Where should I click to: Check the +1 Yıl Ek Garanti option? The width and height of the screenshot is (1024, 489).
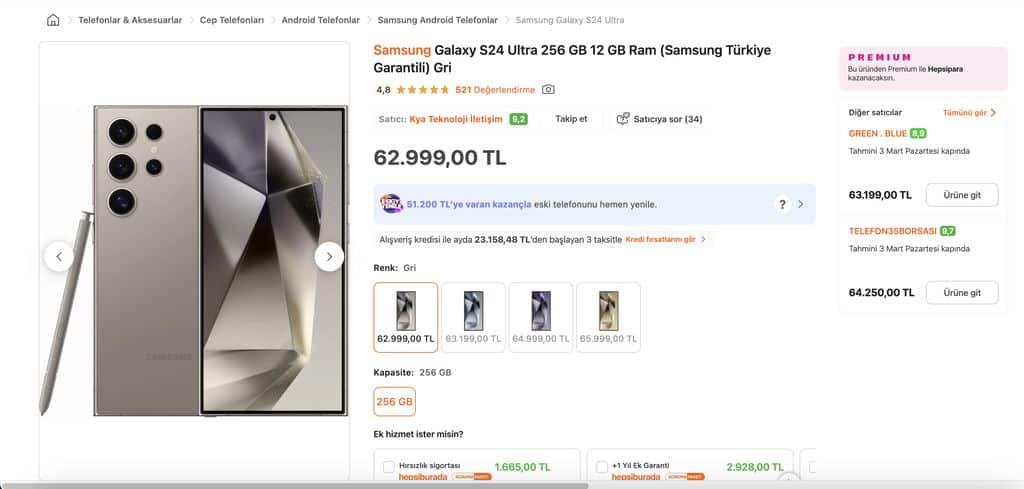tap(601, 467)
